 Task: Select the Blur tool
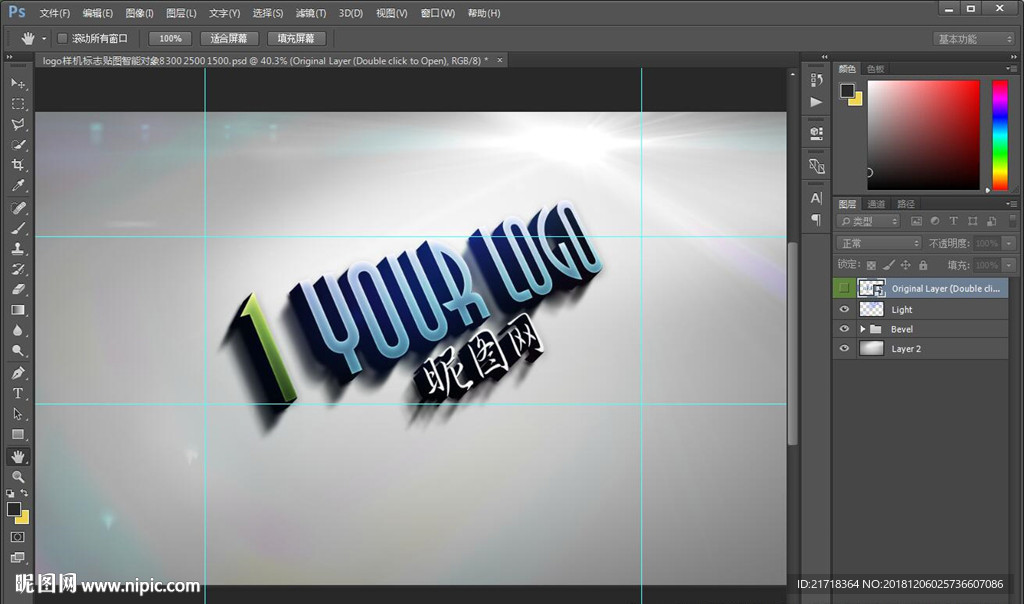click(x=18, y=330)
